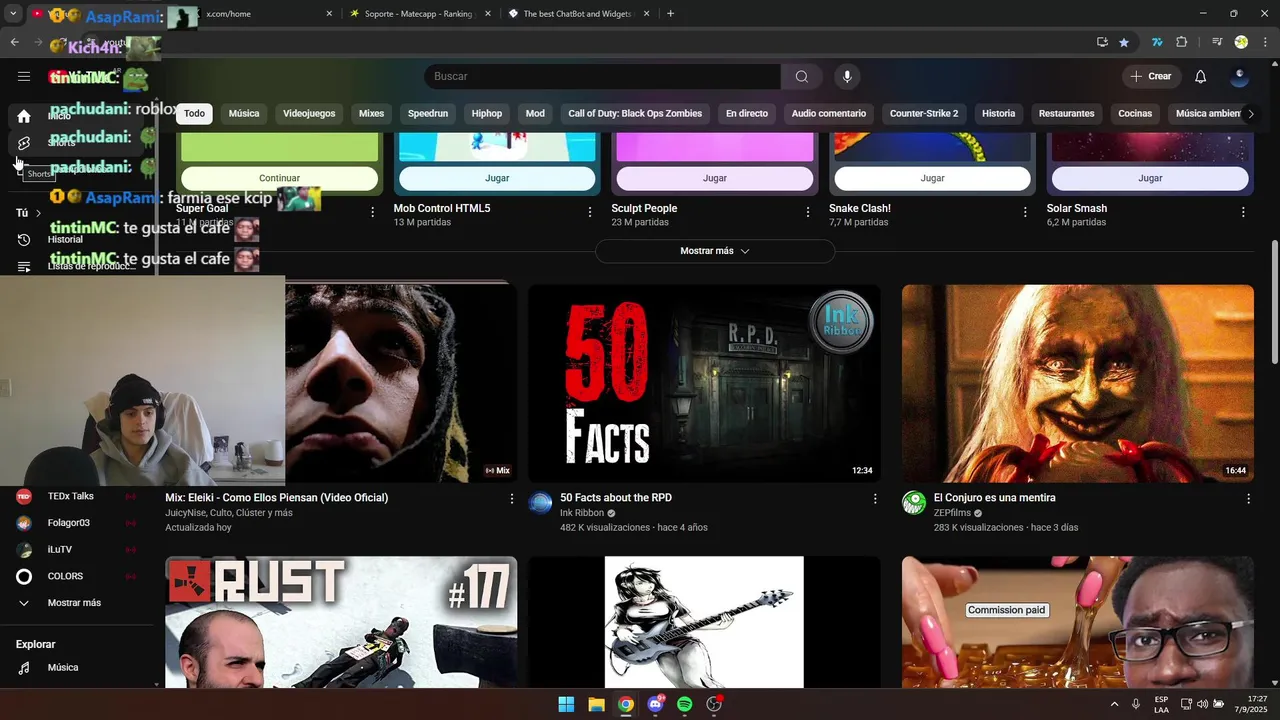Screen dimensions: 1280x720
Task: Click the search magnifier button
Action: [802, 77]
